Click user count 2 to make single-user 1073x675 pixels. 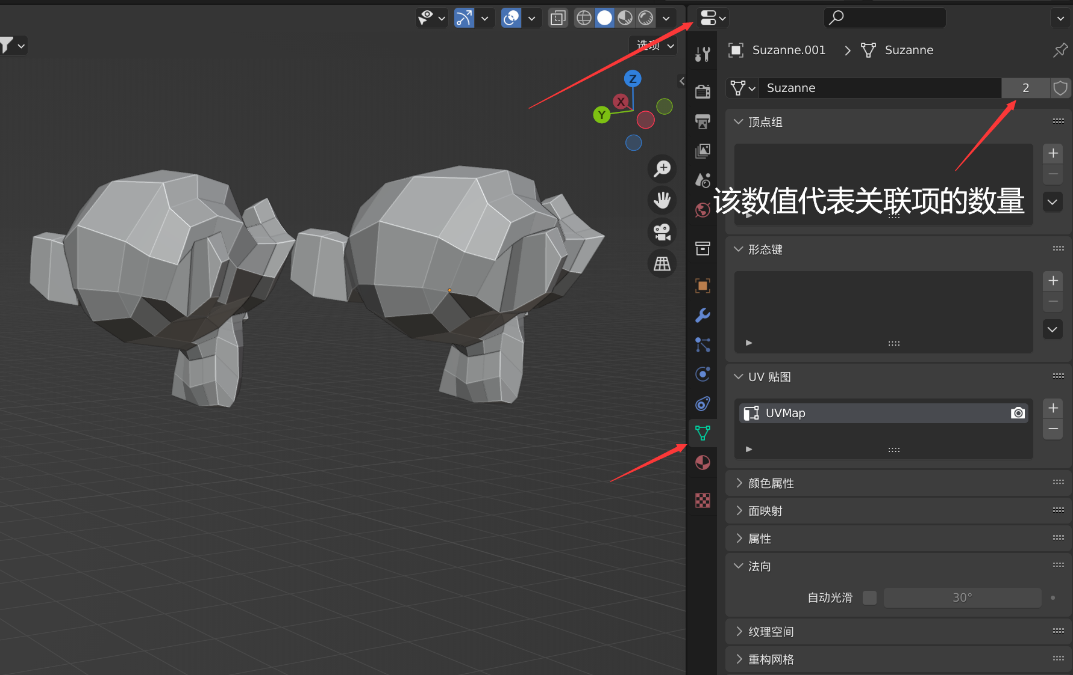(1025, 88)
